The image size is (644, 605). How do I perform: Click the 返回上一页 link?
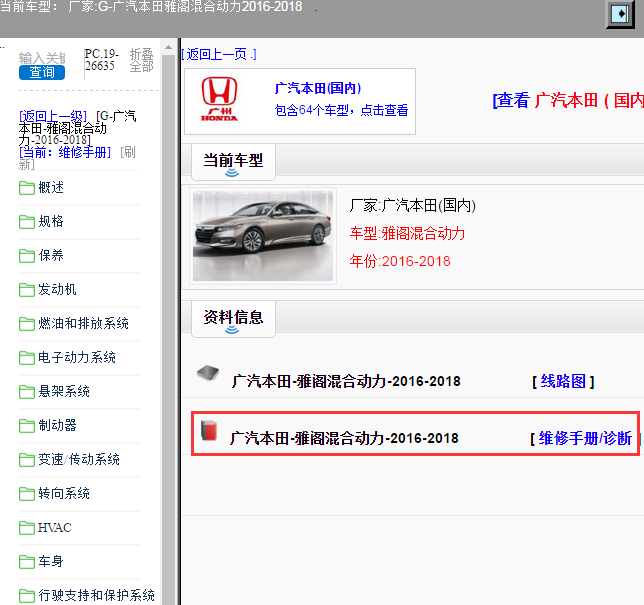pos(219,54)
